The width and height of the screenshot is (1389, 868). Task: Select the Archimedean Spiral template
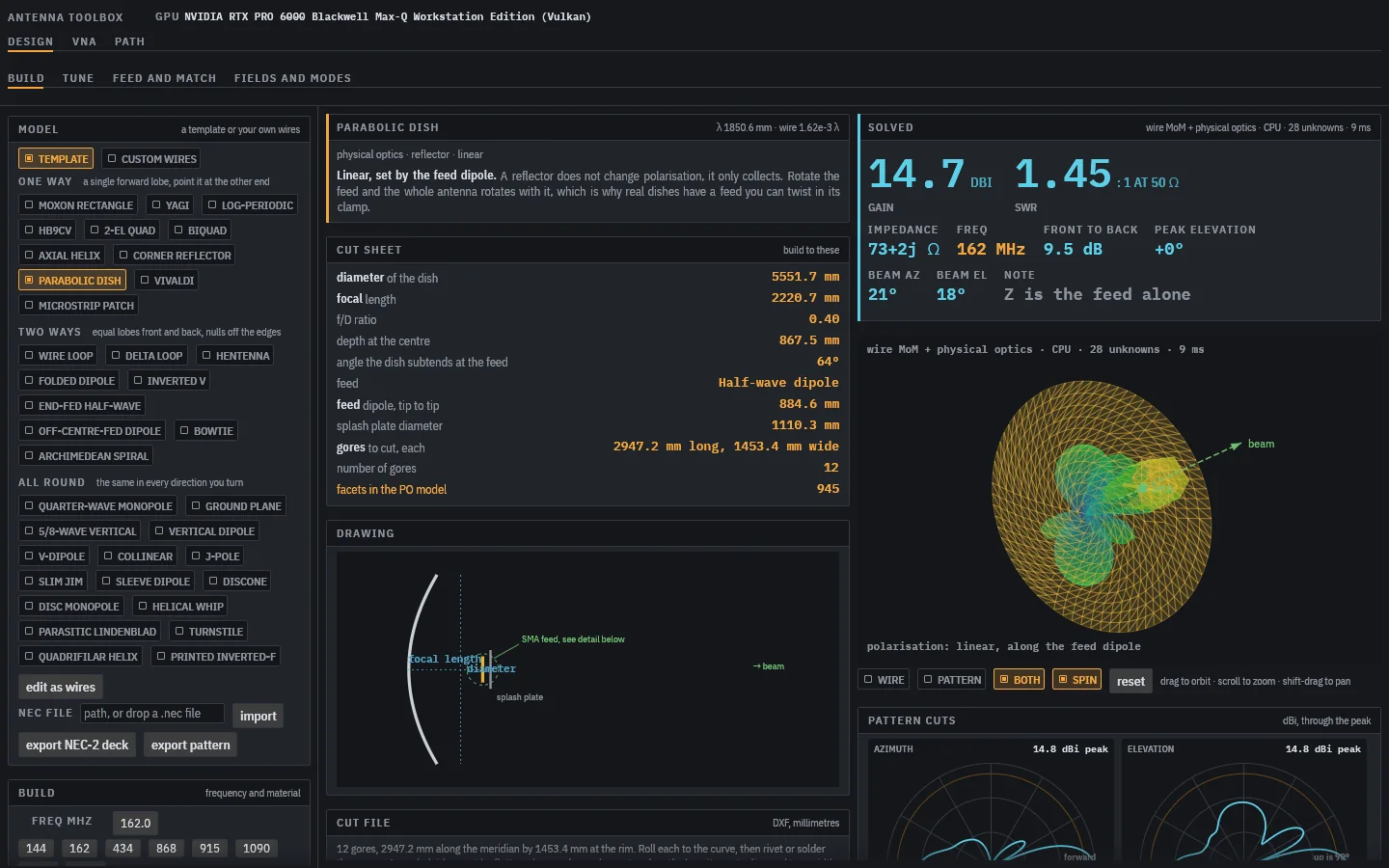coord(86,455)
